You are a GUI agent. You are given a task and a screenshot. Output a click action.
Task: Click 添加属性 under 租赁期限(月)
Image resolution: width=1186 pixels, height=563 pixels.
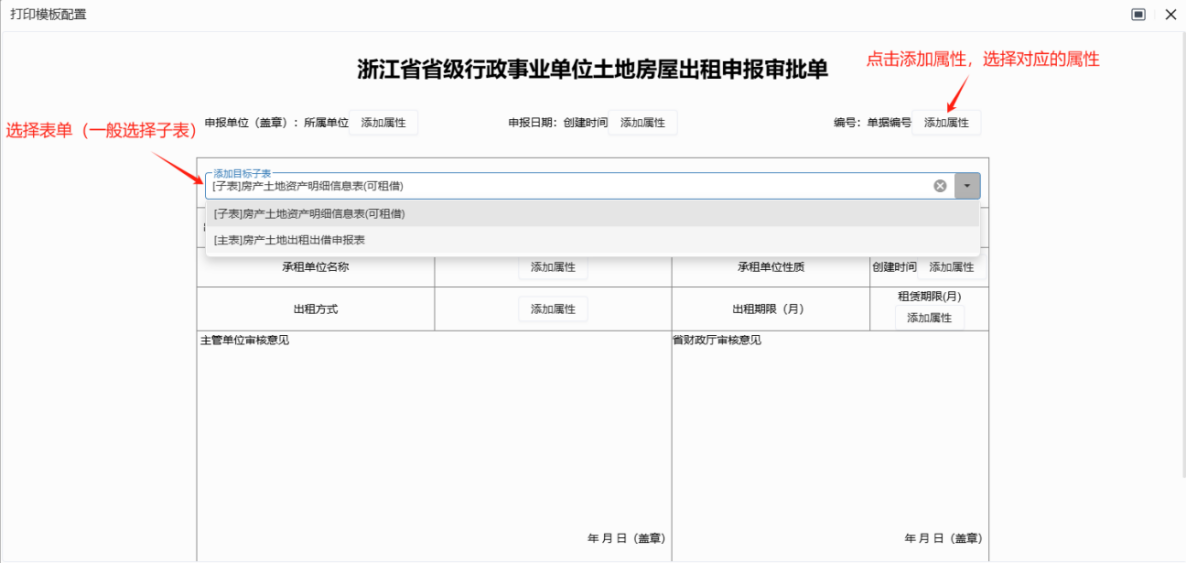tap(929, 318)
